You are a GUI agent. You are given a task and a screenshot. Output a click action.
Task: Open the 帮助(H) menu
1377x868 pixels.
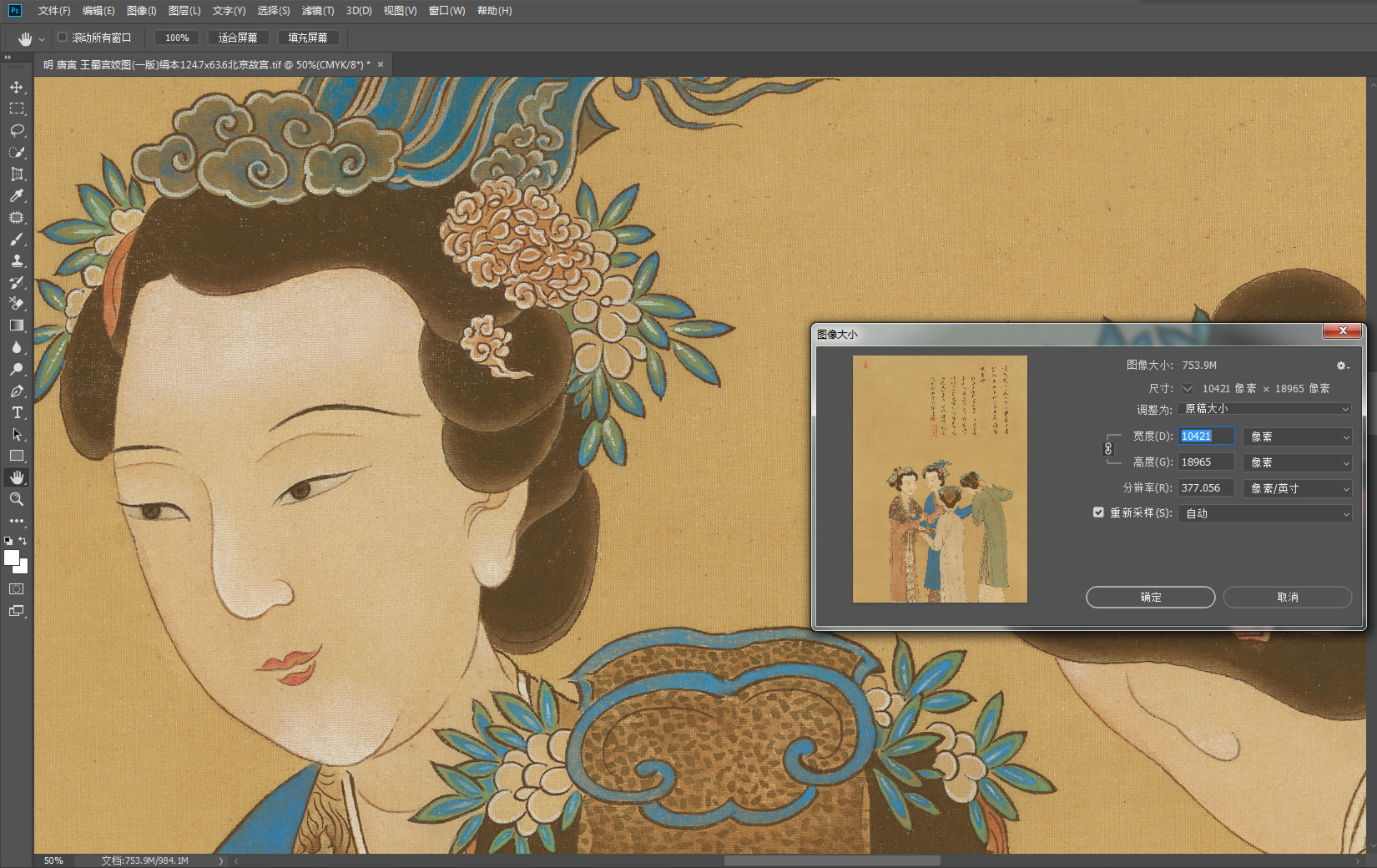click(x=495, y=11)
